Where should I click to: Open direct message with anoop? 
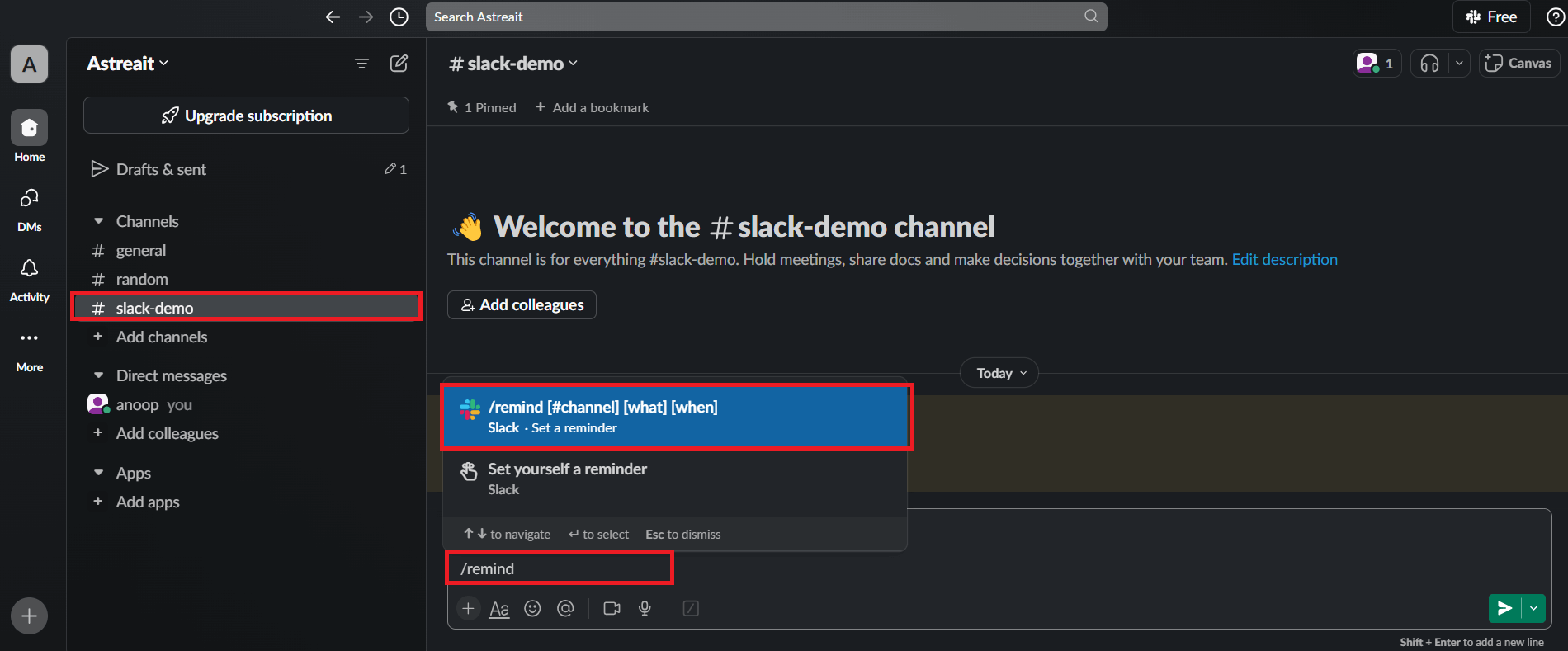[x=247, y=404]
